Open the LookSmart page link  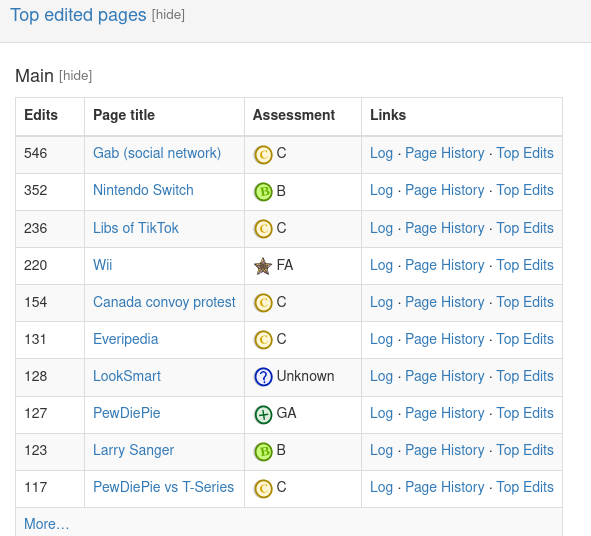pyautogui.click(x=127, y=376)
